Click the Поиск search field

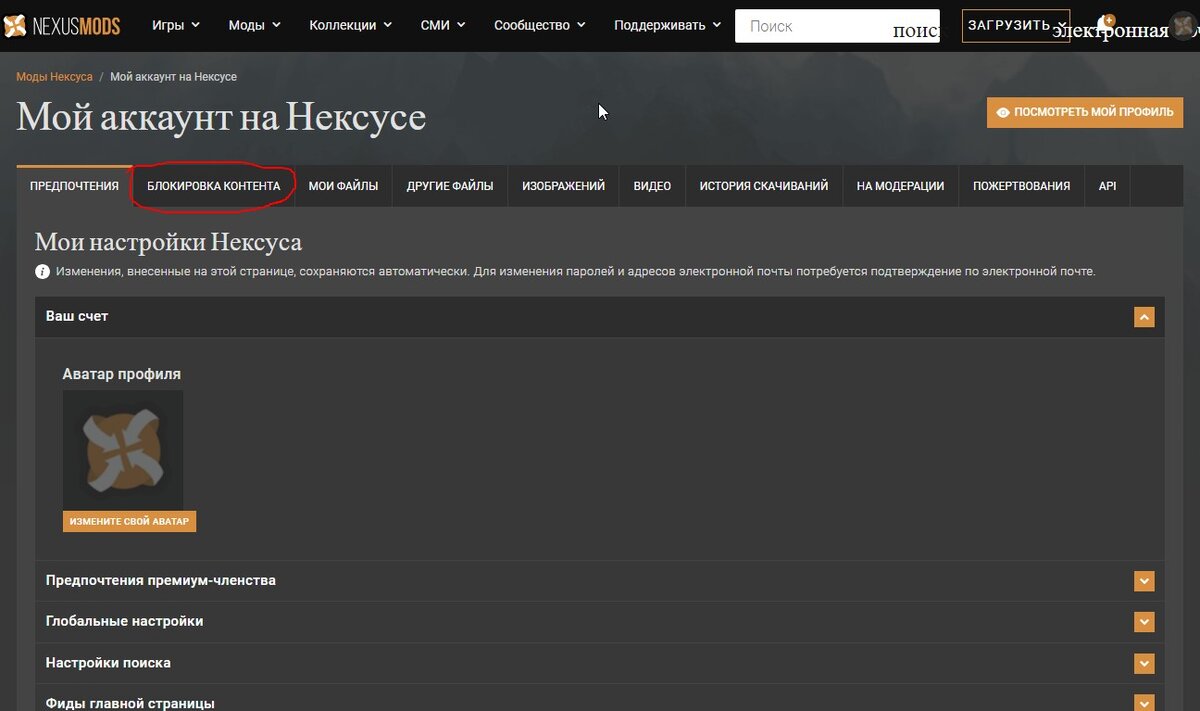(837, 26)
